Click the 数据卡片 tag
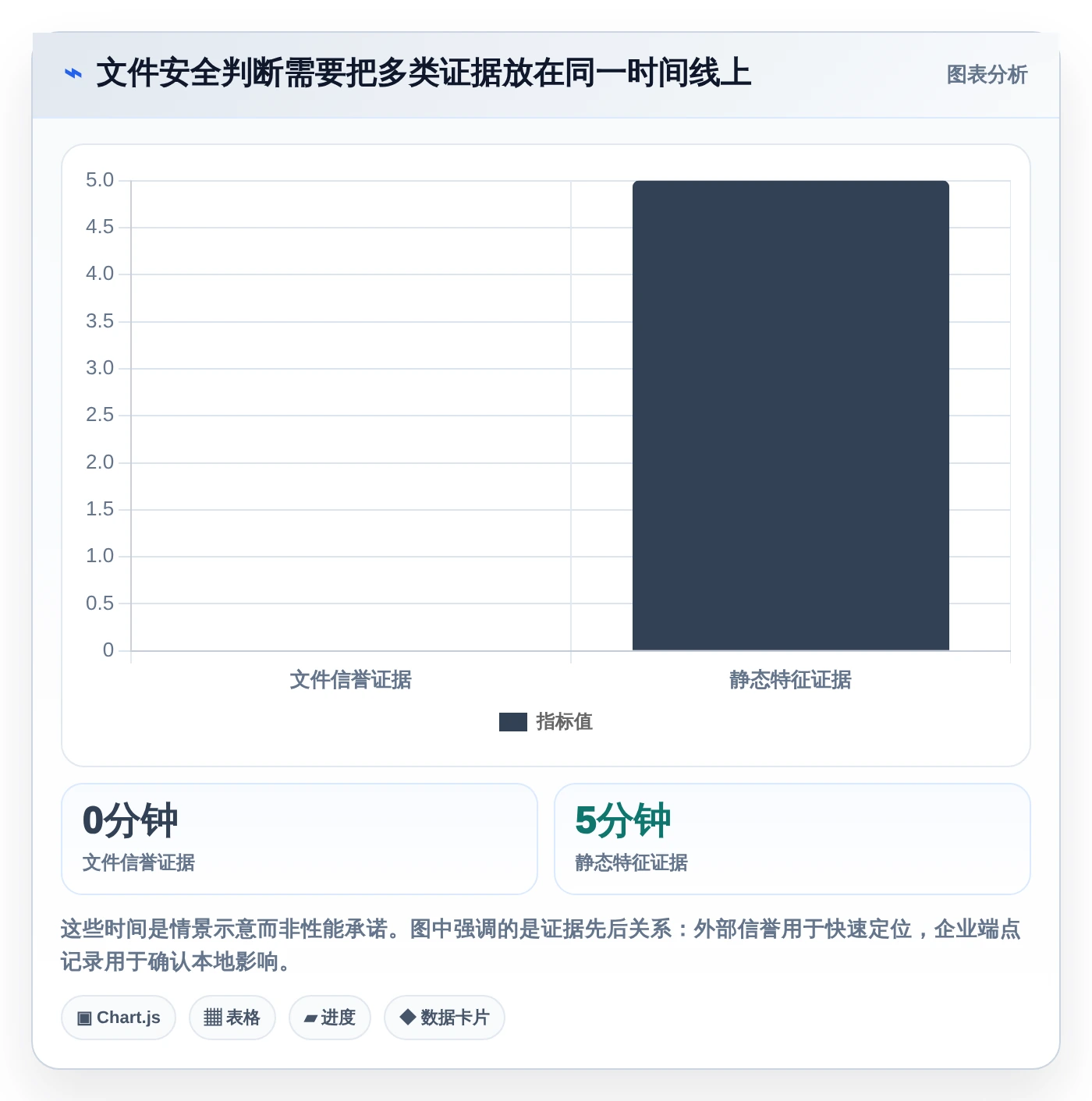 (x=445, y=1018)
